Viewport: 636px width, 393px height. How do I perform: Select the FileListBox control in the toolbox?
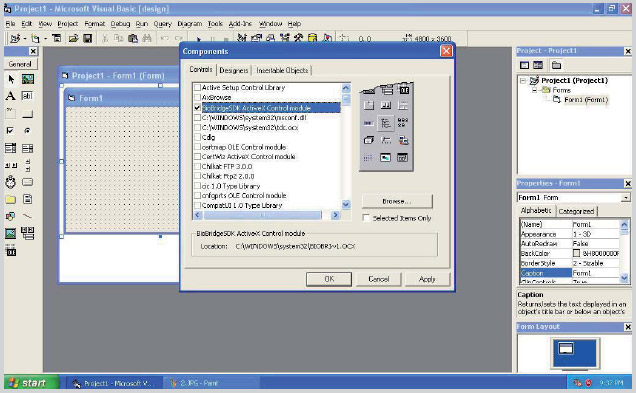(x=28, y=199)
